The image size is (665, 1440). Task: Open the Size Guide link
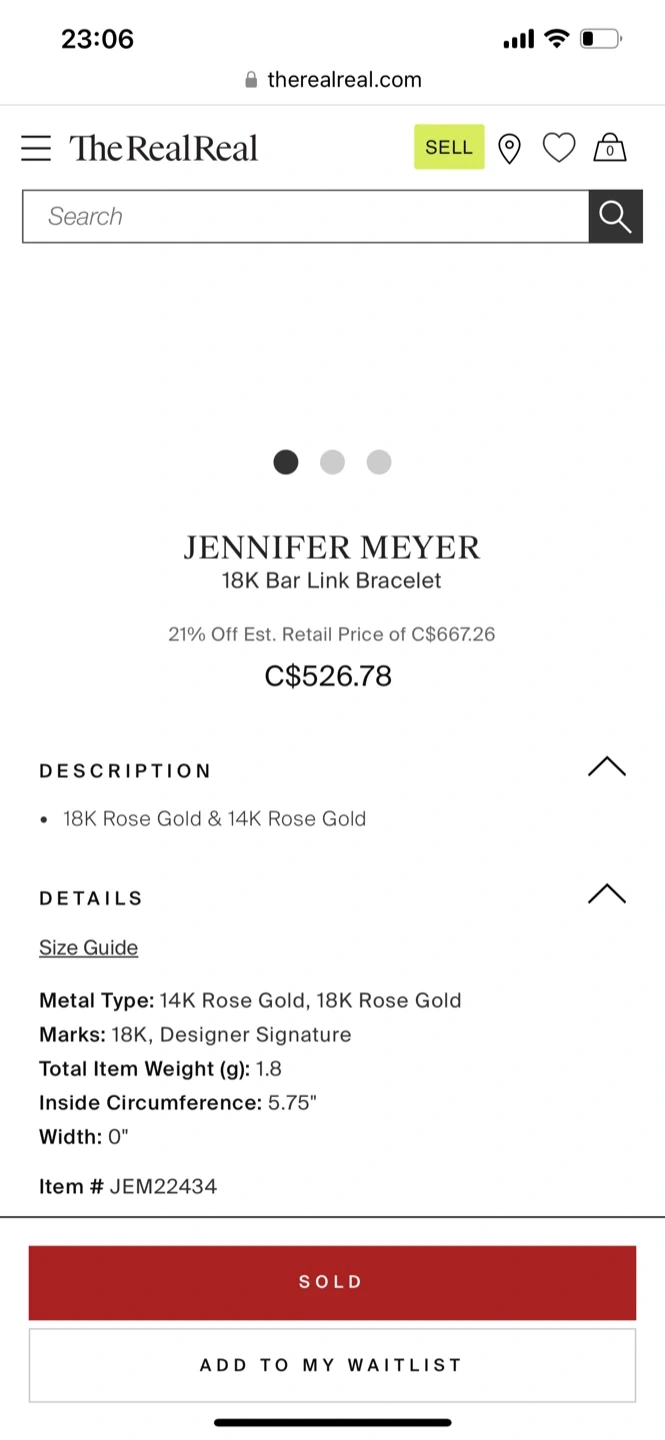[88, 948]
